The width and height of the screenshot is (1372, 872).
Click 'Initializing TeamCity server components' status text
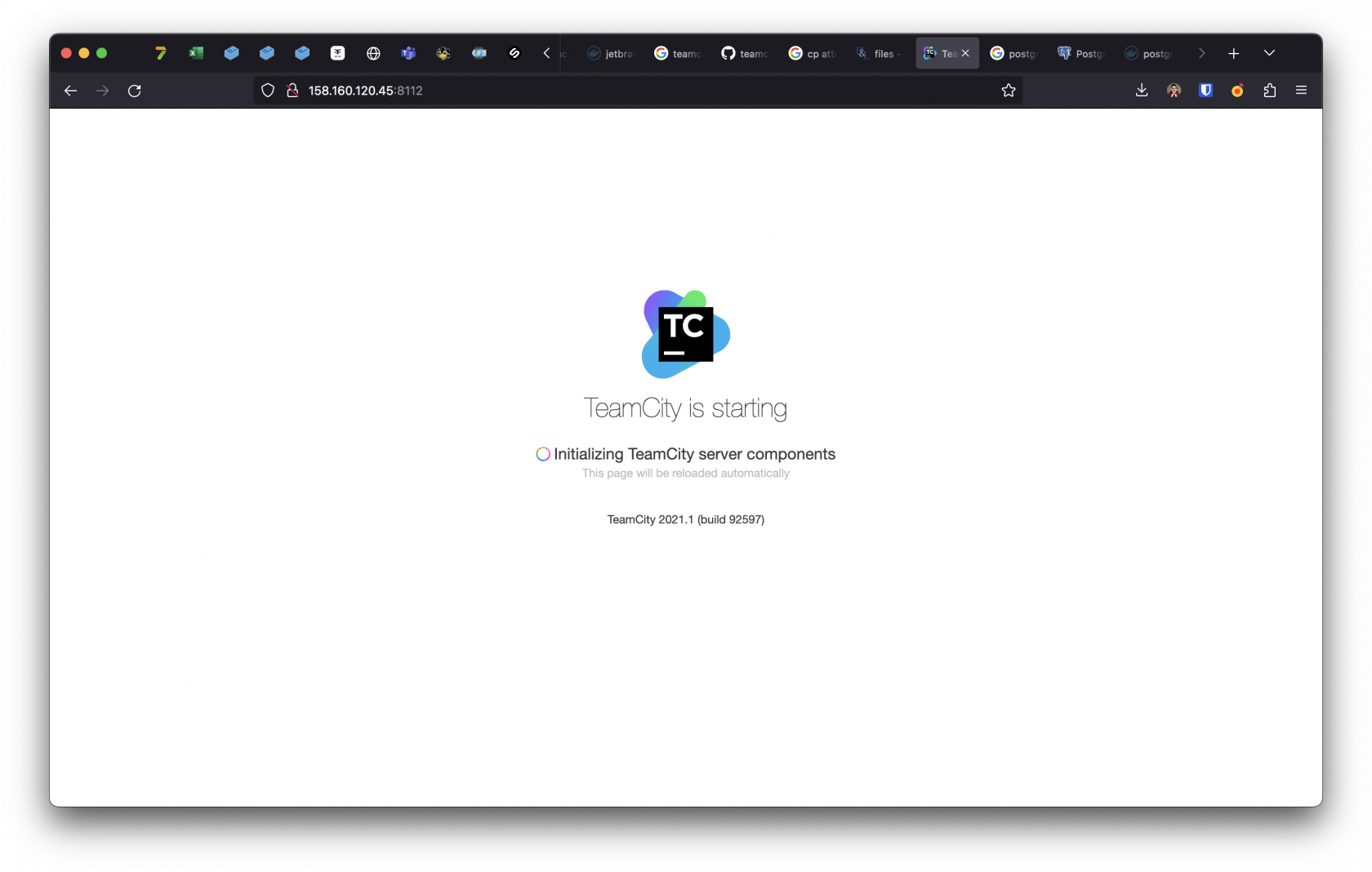[x=695, y=454]
